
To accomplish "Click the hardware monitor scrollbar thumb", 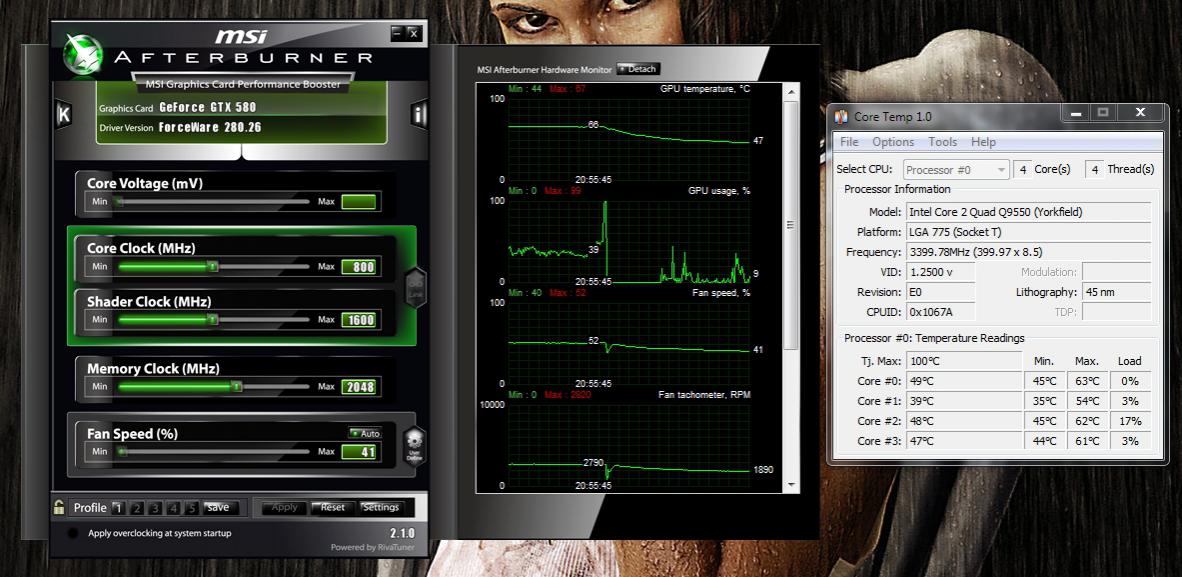I will click(791, 225).
